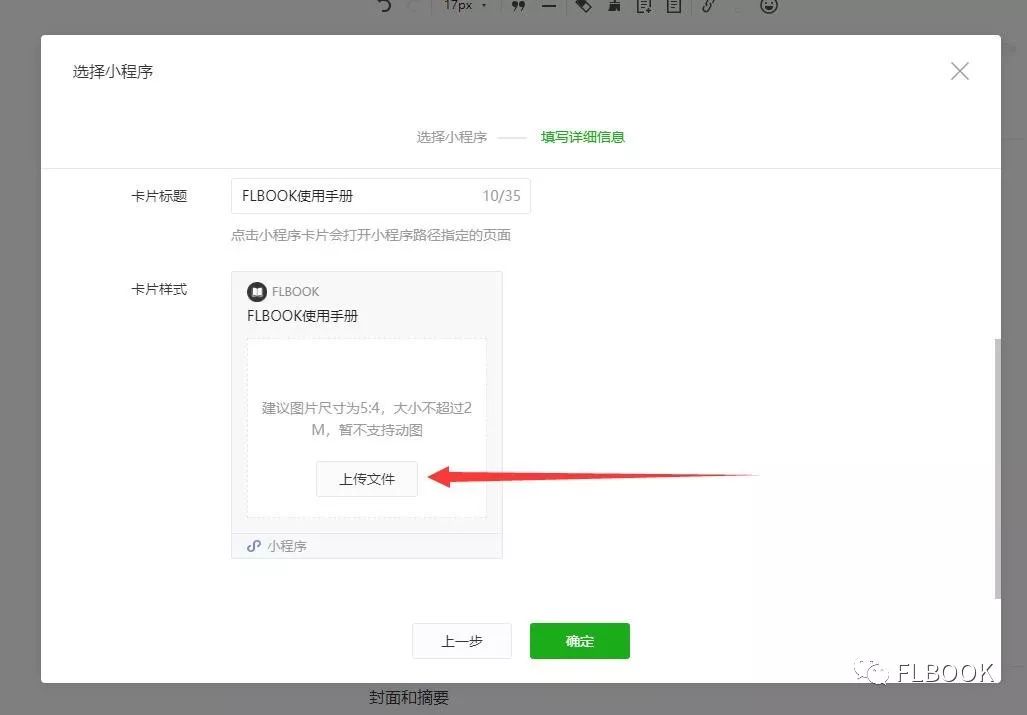The width and height of the screenshot is (1027, 715).
Task: Click the 确定 confirm button
Action: click(580, 640)
